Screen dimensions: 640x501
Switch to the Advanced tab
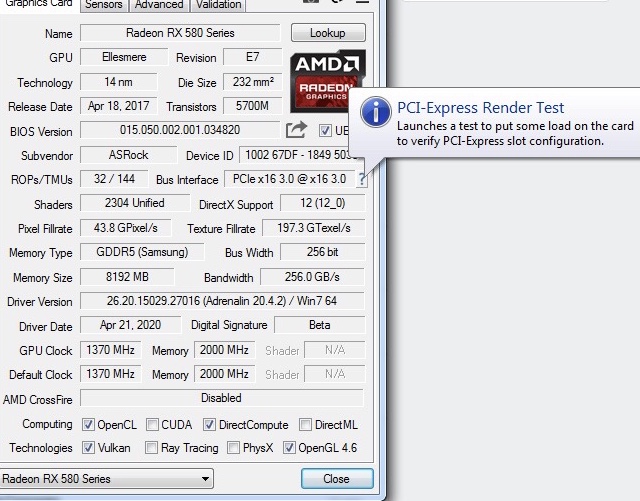pos(159,5)
